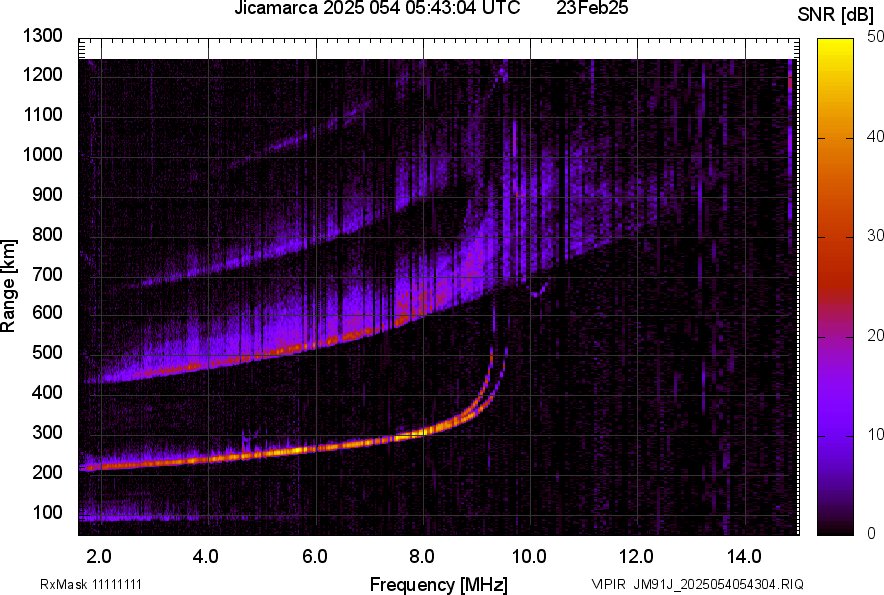Screen dimensions: 884x595
Task: Click the Jicamarca timestamp title text
Action: 377,9
